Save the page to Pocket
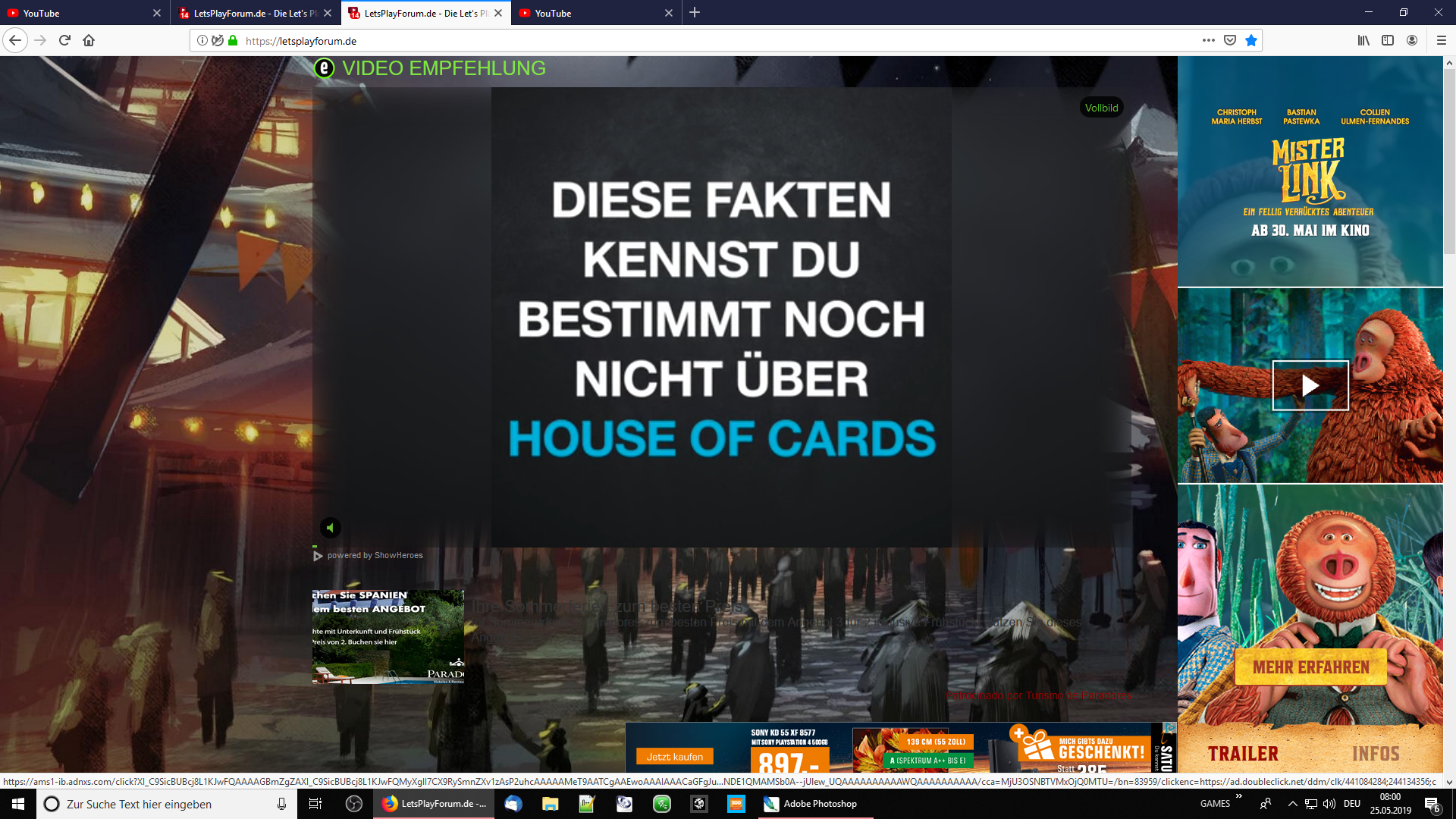This screenshot has width=1456, height=819. pos(1230,40)
